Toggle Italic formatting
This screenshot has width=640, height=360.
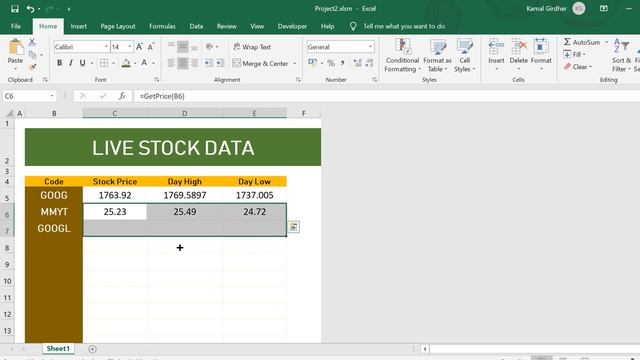(x=71, y=63)
